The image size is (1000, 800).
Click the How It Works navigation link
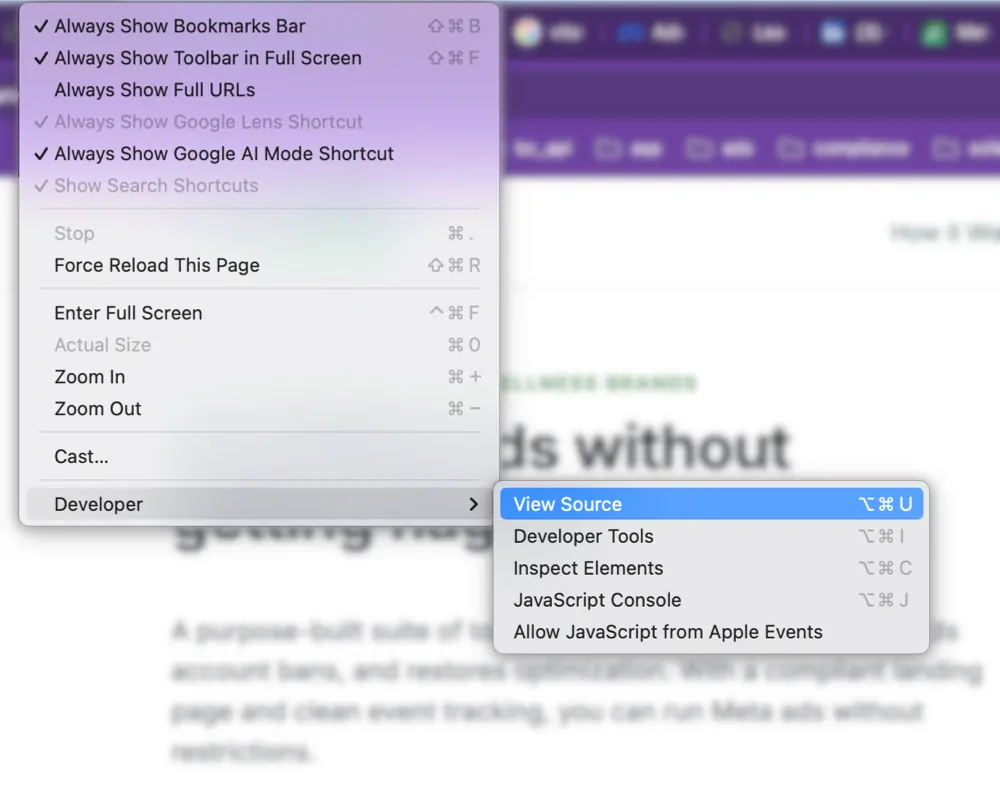click(x=945, y=232)
